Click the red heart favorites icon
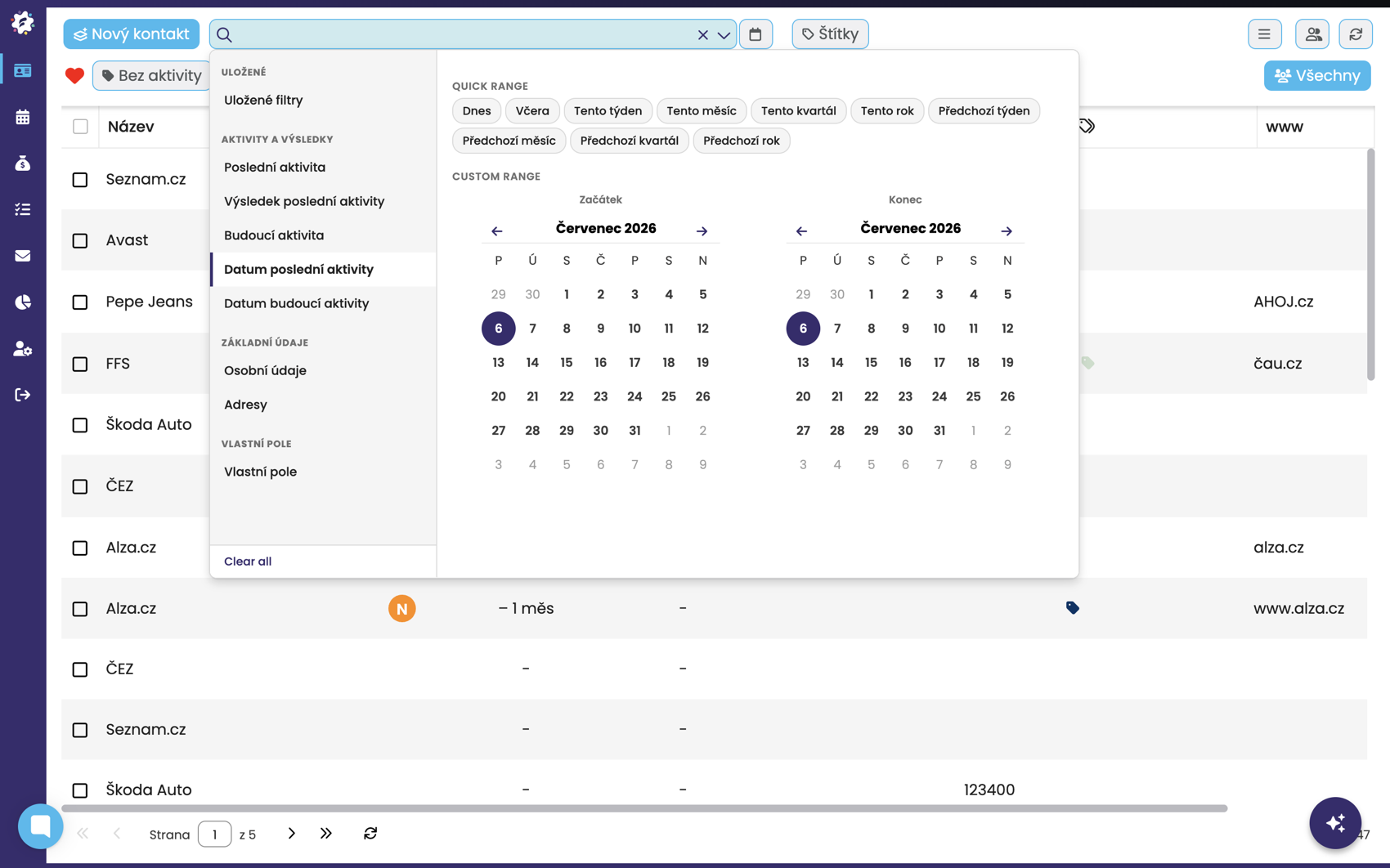Image resolution: width=1390 pixels, height=868 pixels. click(x=74, y=76)
